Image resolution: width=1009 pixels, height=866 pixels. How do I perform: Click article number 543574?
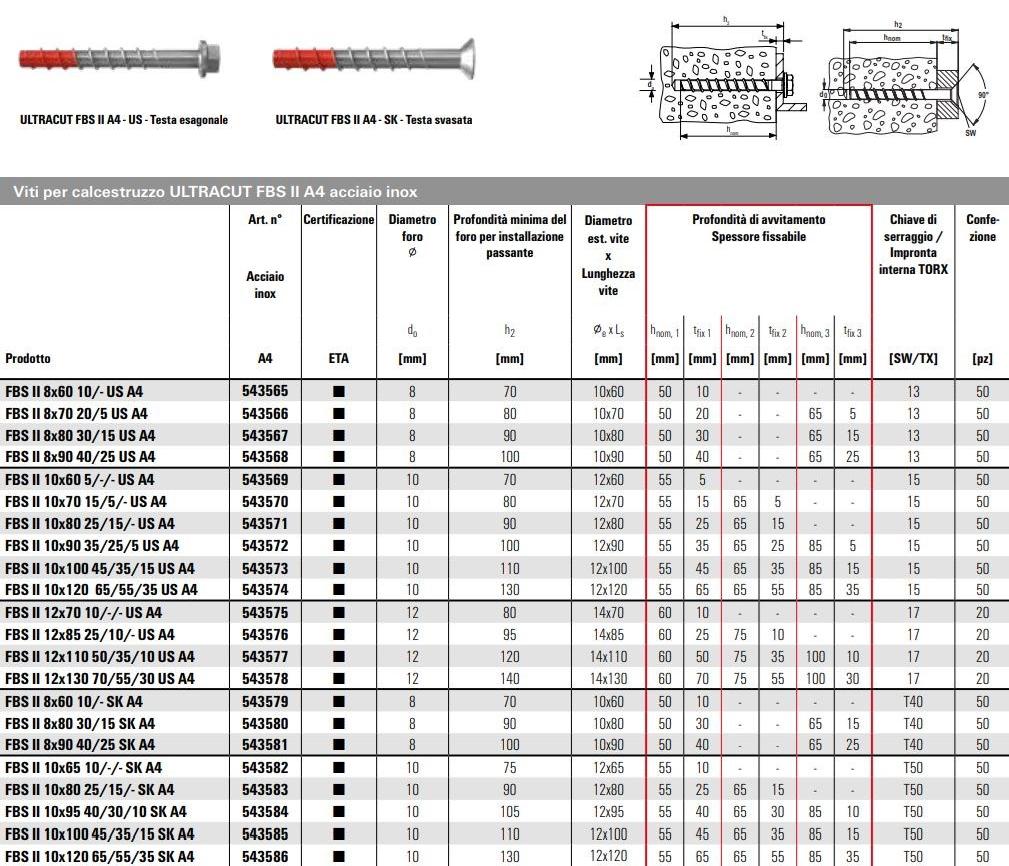265,590
